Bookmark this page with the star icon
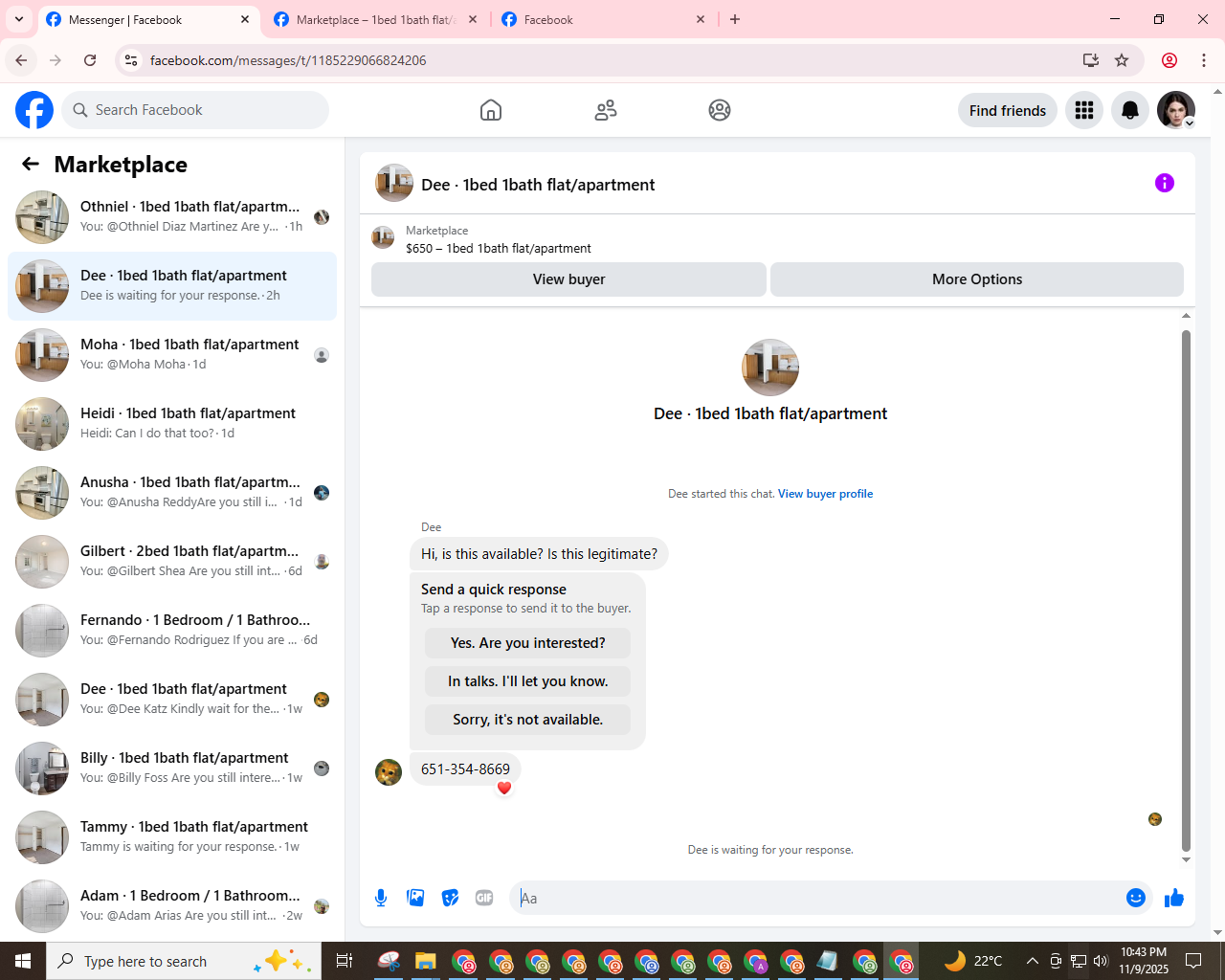Image resolution: width=1225 pixels, height=980 pixels. [x=1122, y=60]
